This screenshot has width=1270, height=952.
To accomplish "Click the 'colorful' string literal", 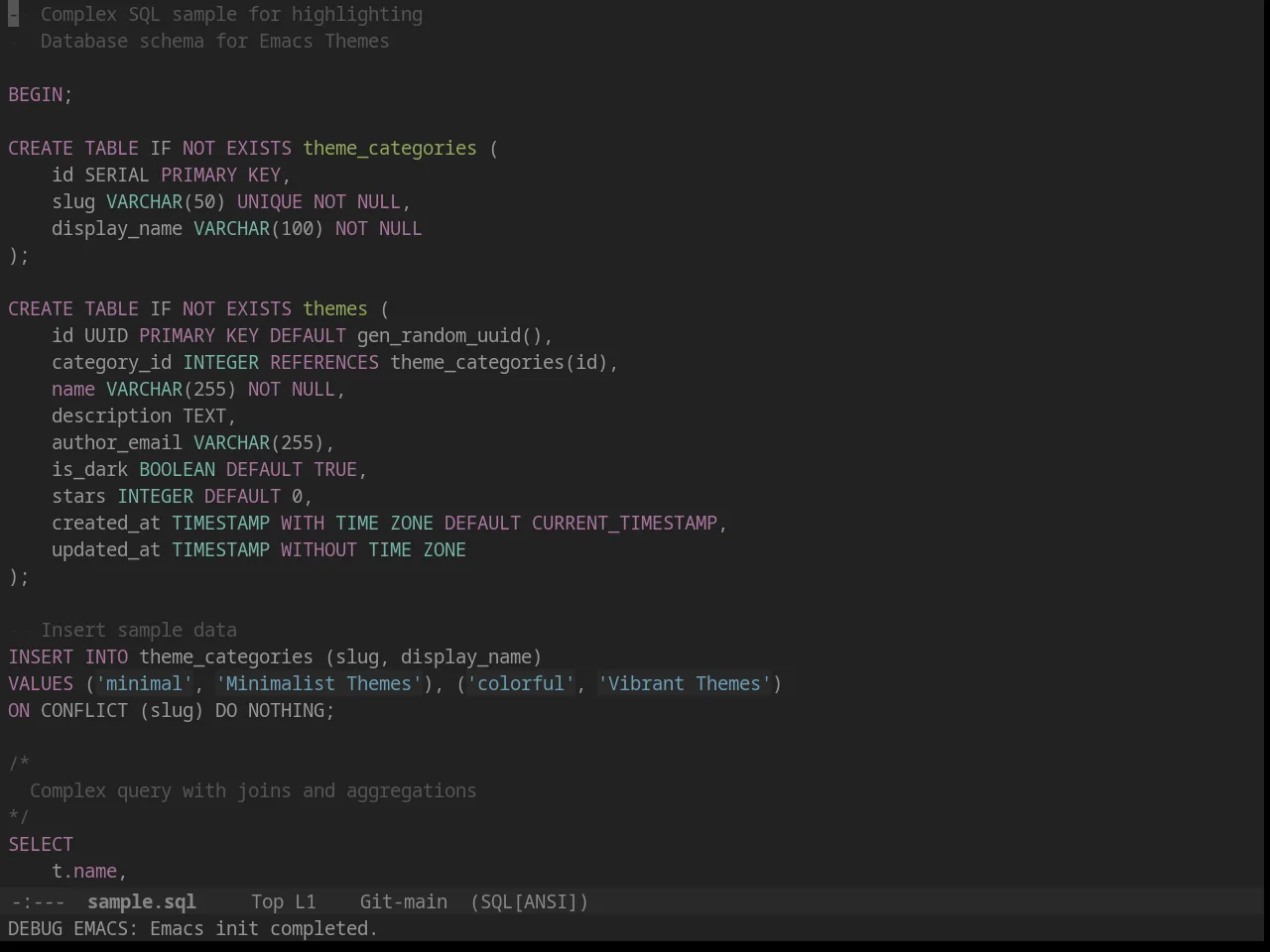I will [521, 684].
